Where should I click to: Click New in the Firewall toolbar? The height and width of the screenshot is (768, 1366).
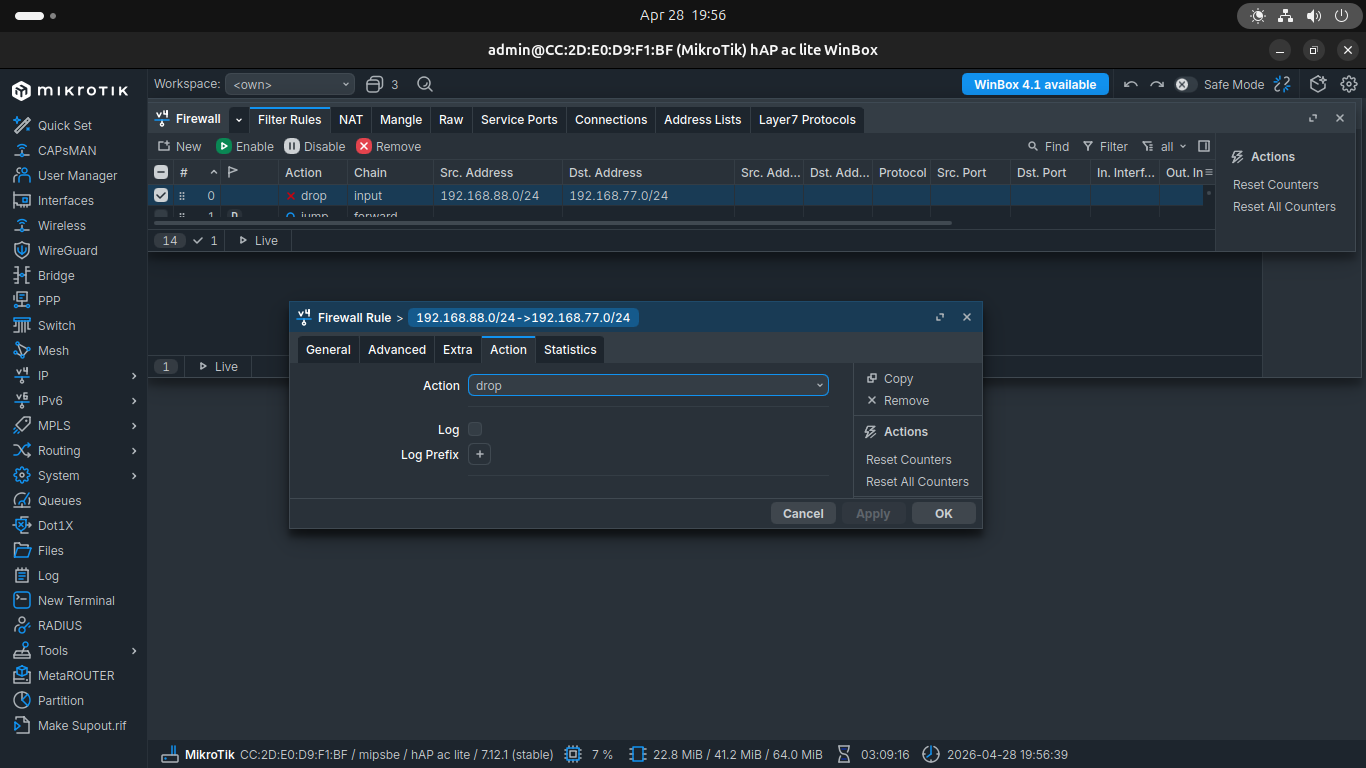pos(180,146)
